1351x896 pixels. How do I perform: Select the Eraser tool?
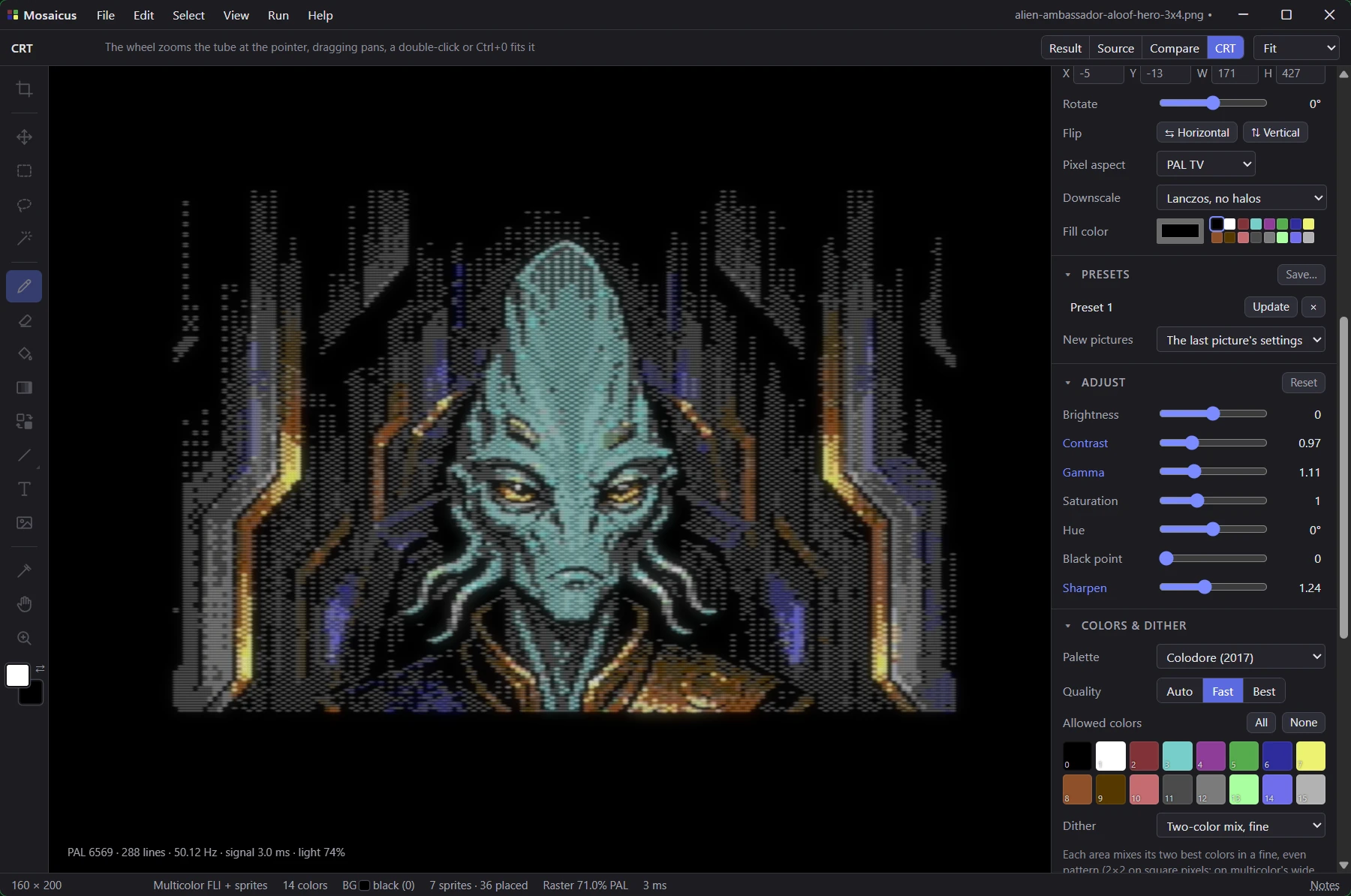pyautogui.click(x=24, y=320)
